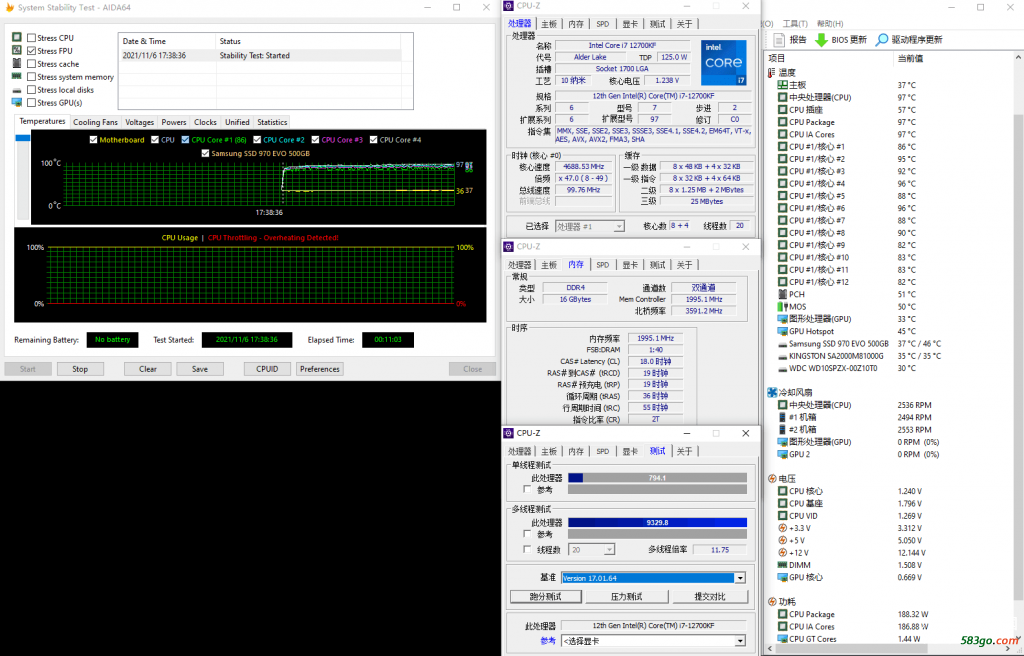Open the 工具(T) menu in AIDA64
Image resolution: width=1024 pixels, height=656 pixels.
tap(795, 24)
